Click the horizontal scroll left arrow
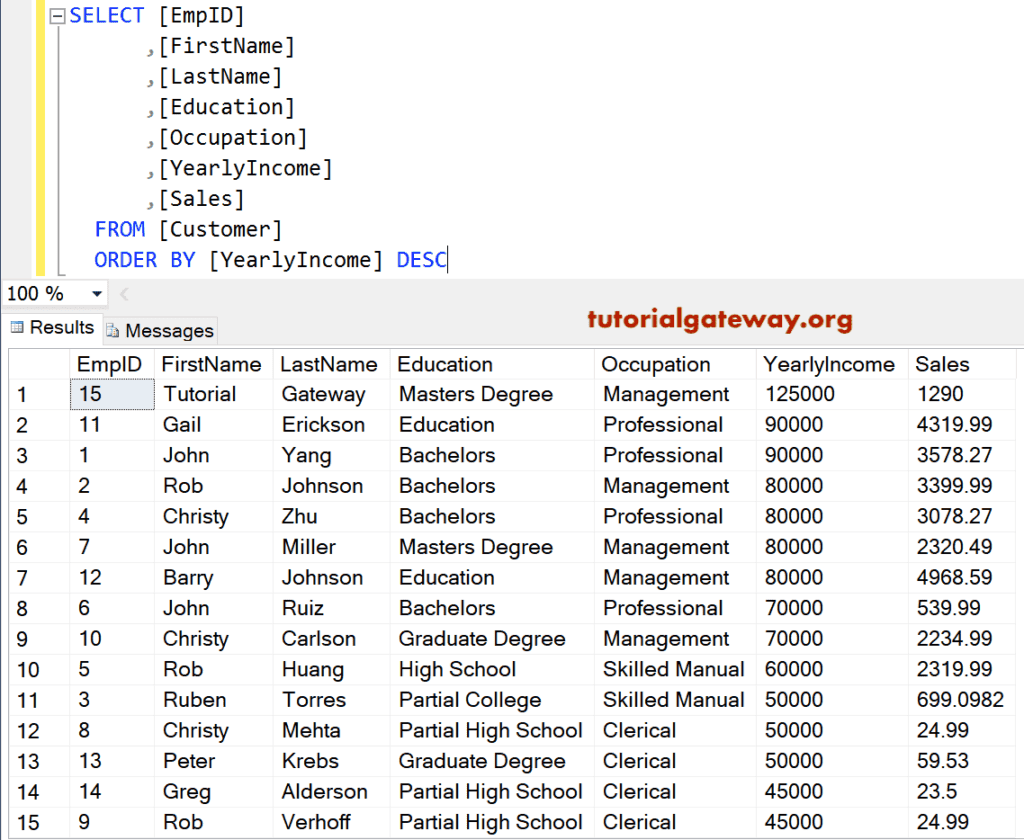This screenshot has width=1024, height=840. 125,295
